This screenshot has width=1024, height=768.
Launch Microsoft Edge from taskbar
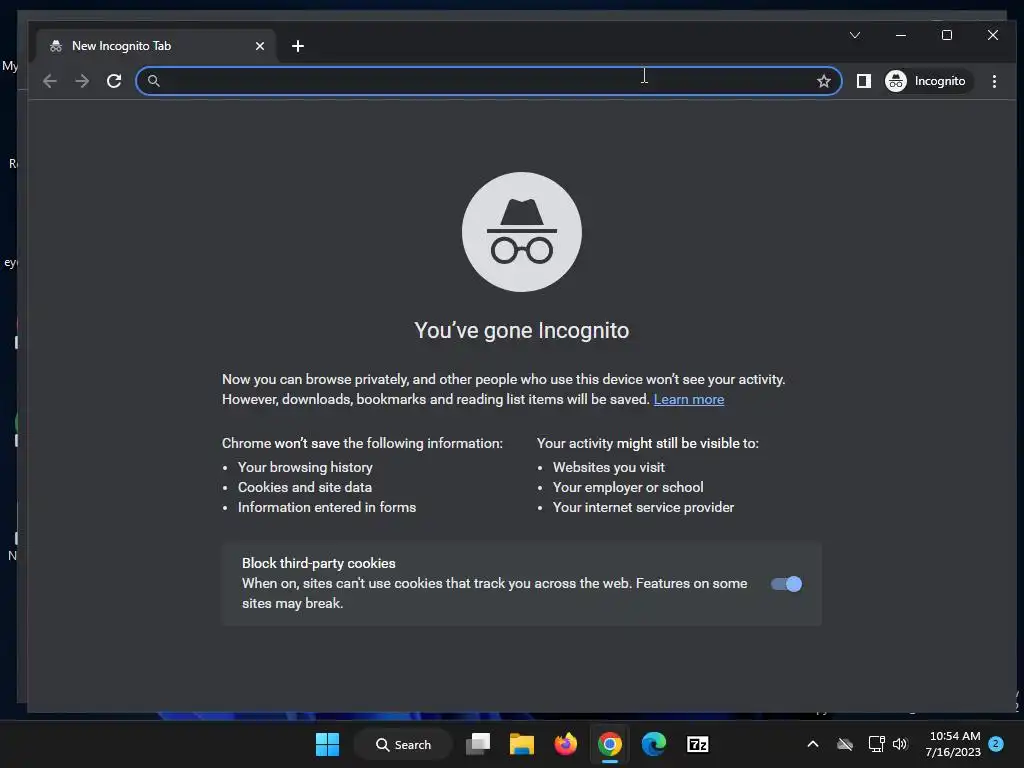tap(654, 744)
